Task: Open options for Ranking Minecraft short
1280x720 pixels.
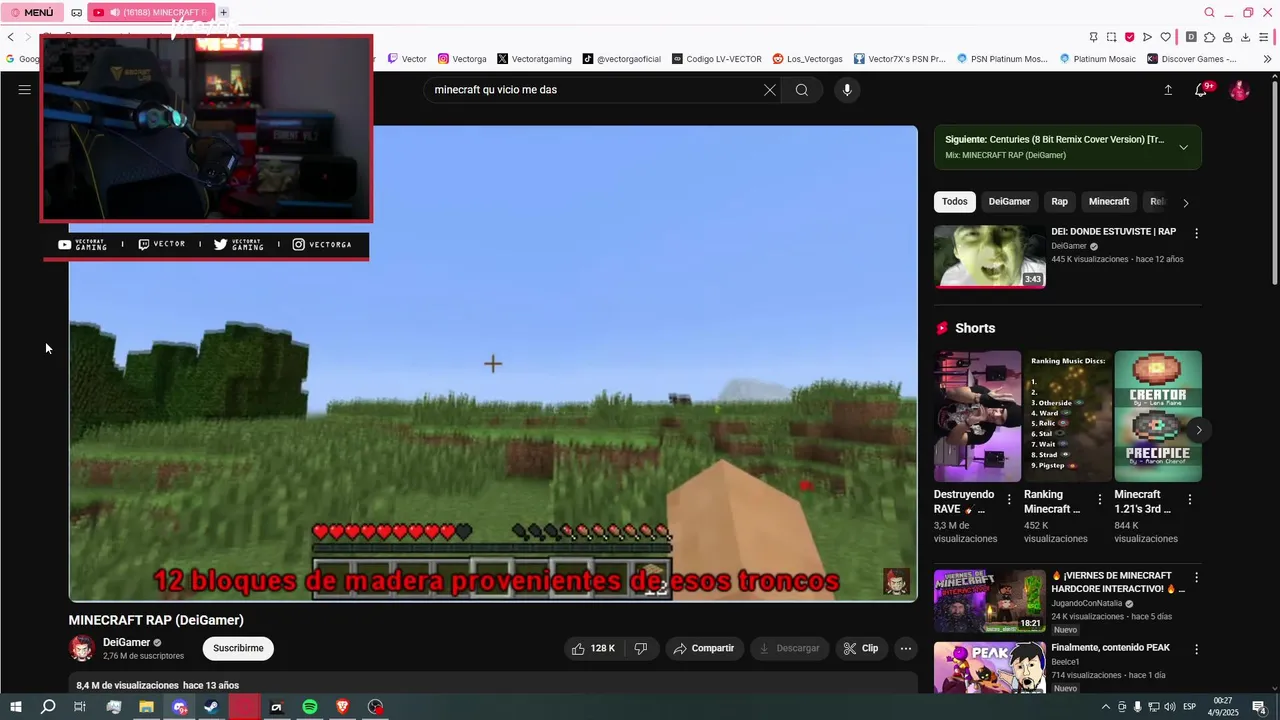Action: pyautogui.click(x=1100, y=499)
